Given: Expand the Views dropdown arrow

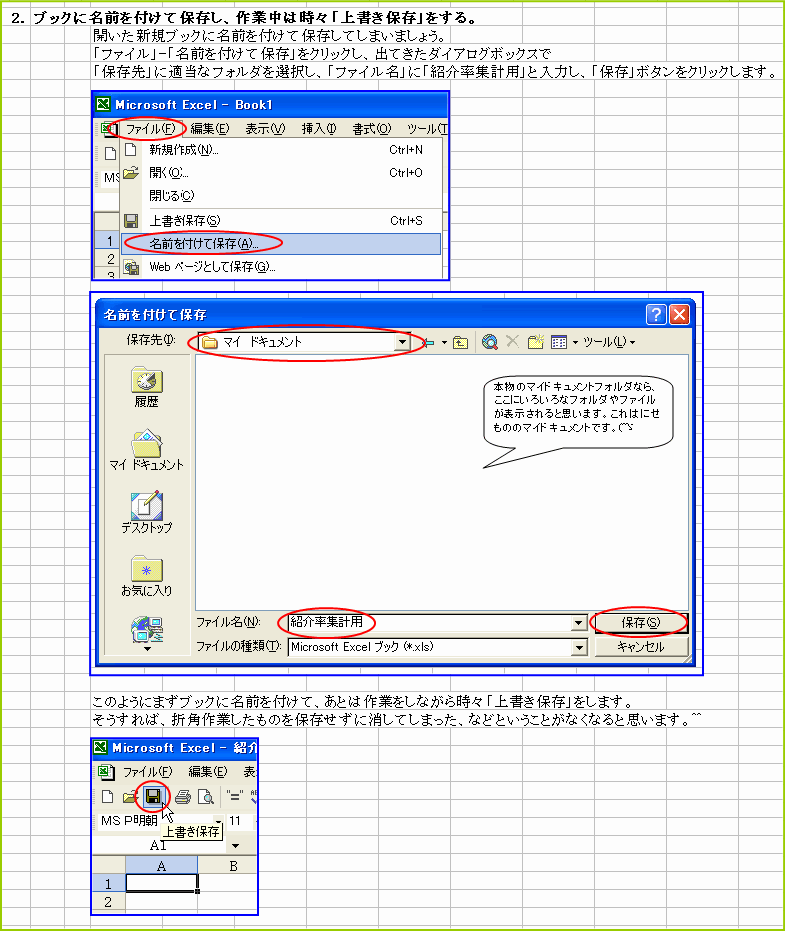Looking at the screenshot, I should coord(575,343).
